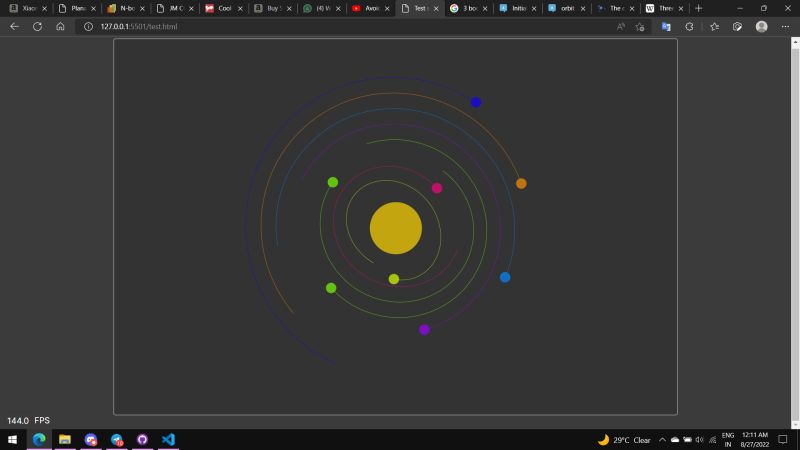The height and width of the screenshot is (450, 800).
Task: Open the Telegram taskbar icon
Action: point(116,439)
